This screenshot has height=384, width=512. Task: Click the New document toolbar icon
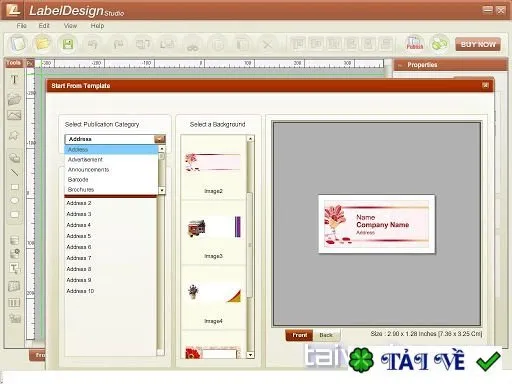(x=18, y=44)
